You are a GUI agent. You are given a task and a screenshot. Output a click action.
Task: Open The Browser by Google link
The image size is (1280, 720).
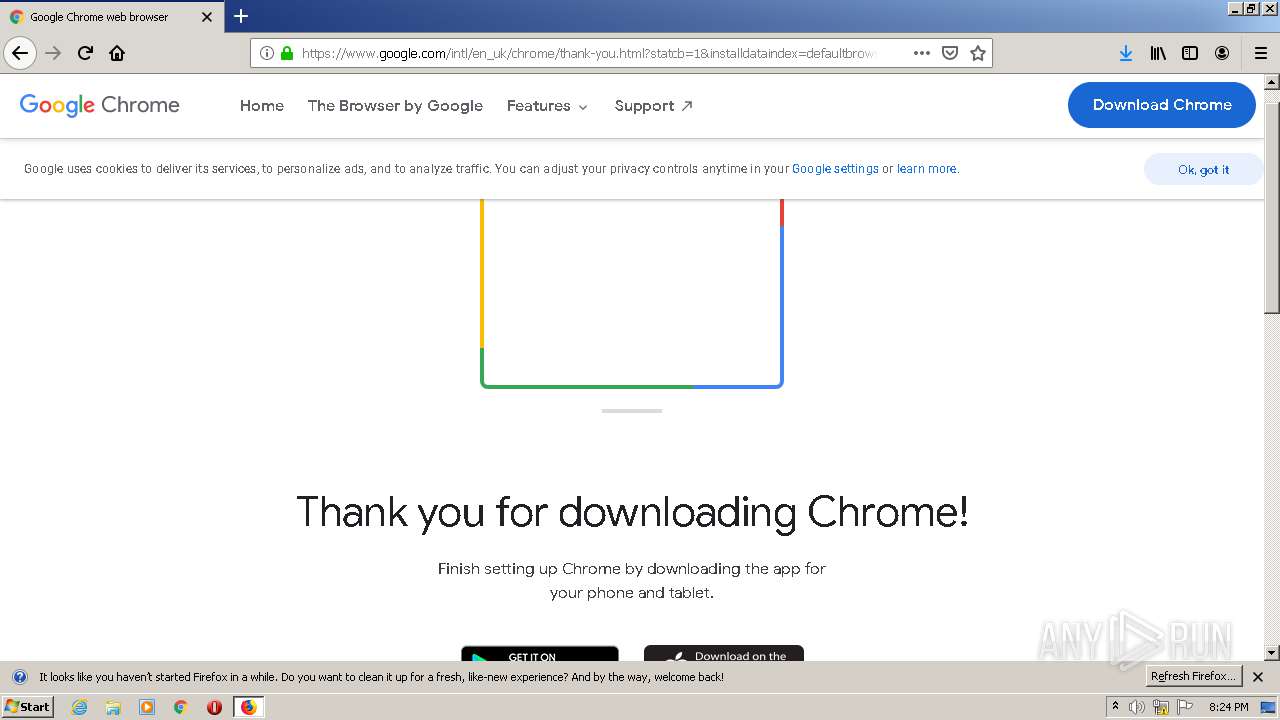[395, 105]
